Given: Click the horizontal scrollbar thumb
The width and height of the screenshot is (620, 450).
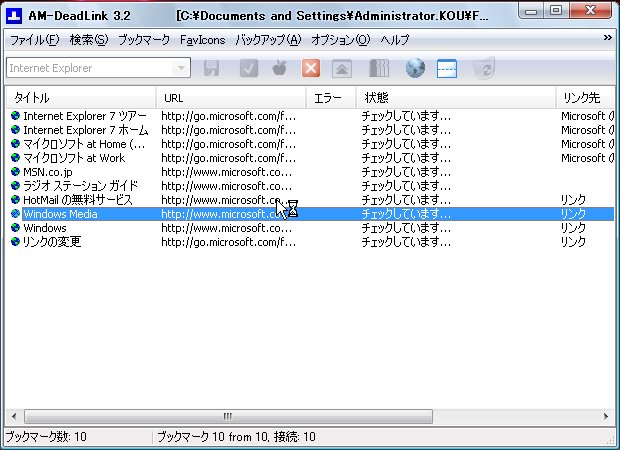Looking at the screenshot, I should point(228,416).
